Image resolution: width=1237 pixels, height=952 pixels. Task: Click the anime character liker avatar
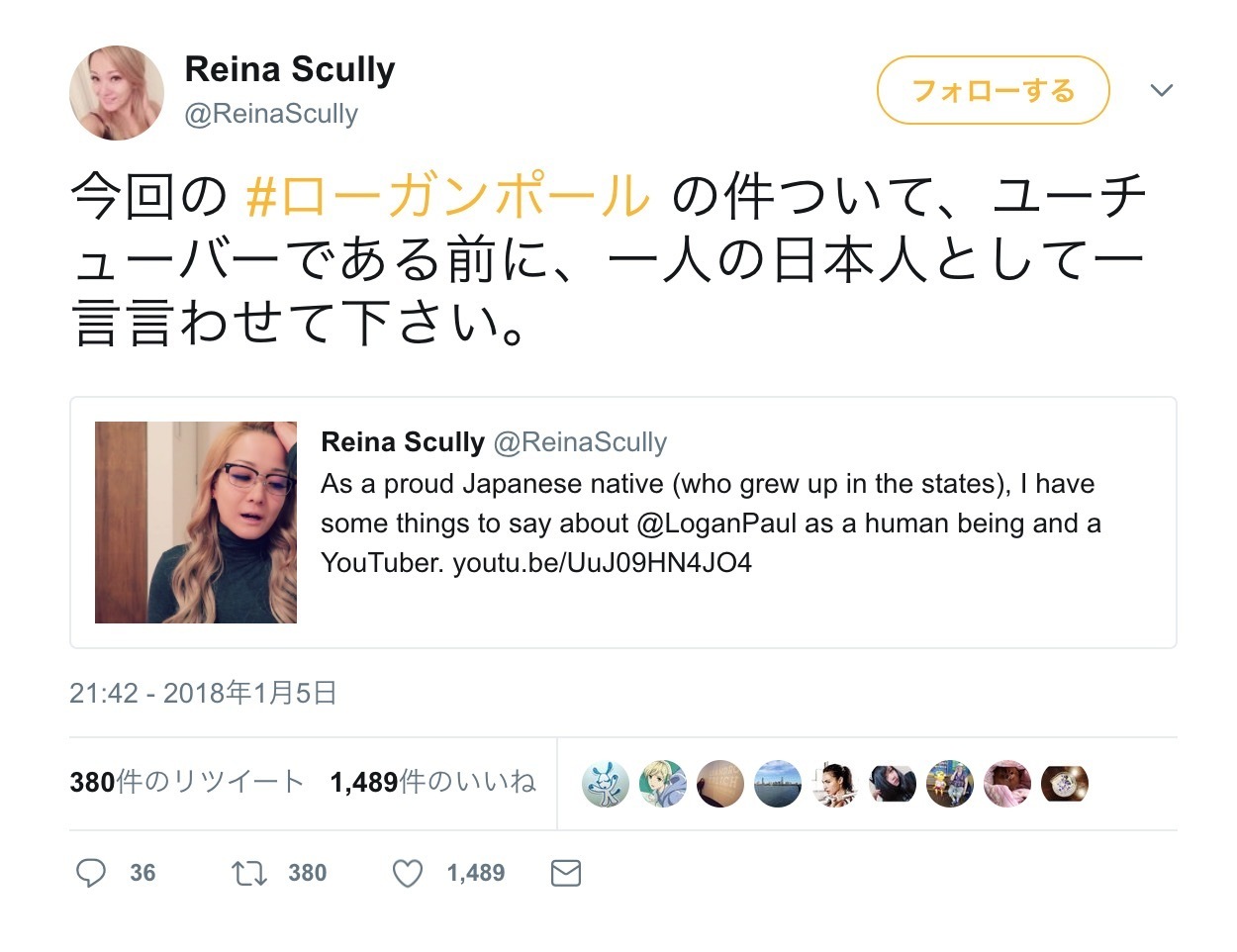pyautogui.click(x=663, y=784)
